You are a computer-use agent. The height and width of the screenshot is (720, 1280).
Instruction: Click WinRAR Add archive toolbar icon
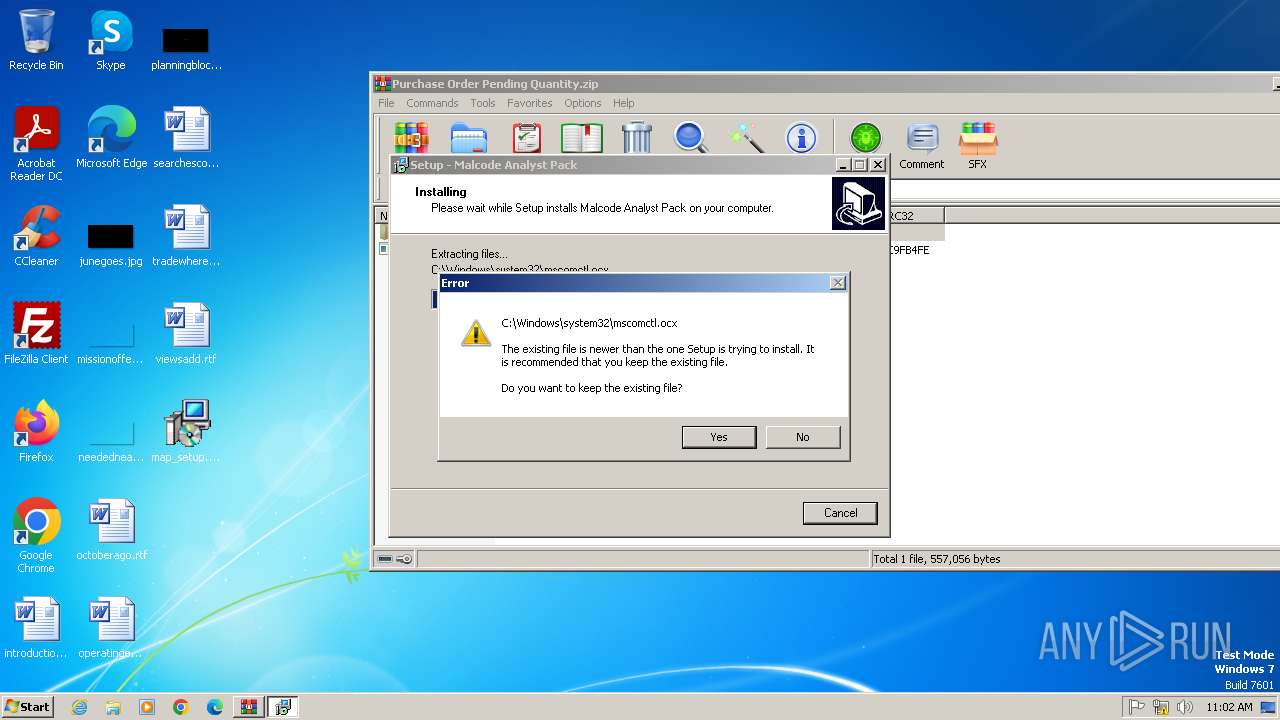pyautogui.click(x=411, y=137)
